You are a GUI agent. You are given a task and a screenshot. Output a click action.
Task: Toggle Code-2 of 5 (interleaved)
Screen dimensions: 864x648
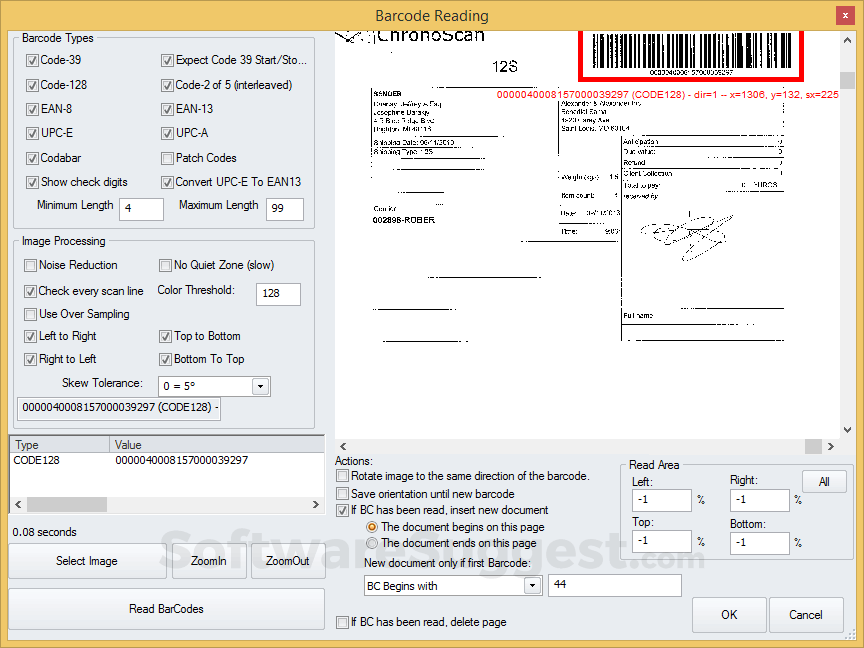pos(167,85)
